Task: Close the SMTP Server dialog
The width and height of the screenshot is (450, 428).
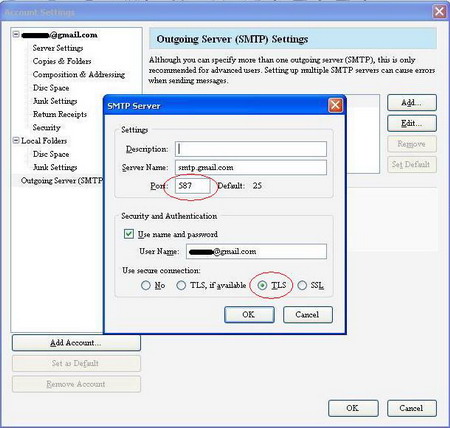Action: 335,106
